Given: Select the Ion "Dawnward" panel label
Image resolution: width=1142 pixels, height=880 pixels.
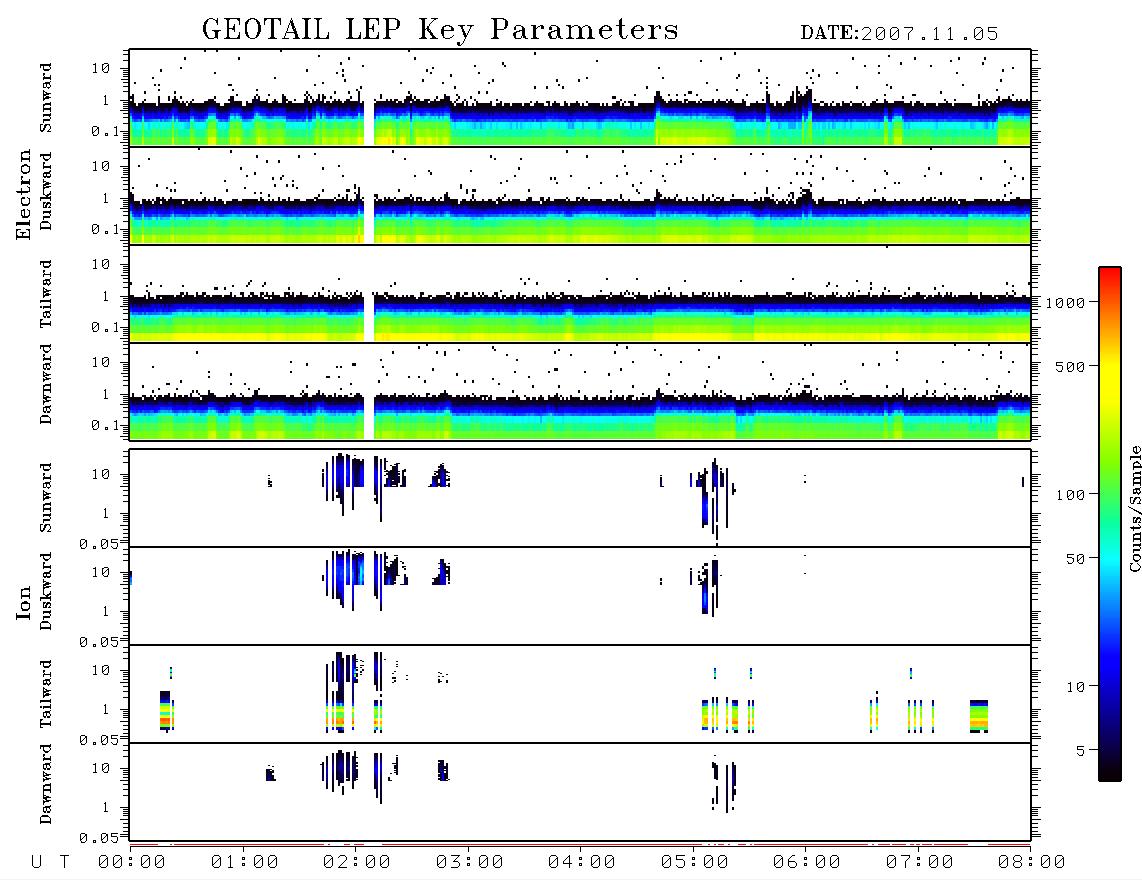Looking at the screenshot, I should coord(46,784).
